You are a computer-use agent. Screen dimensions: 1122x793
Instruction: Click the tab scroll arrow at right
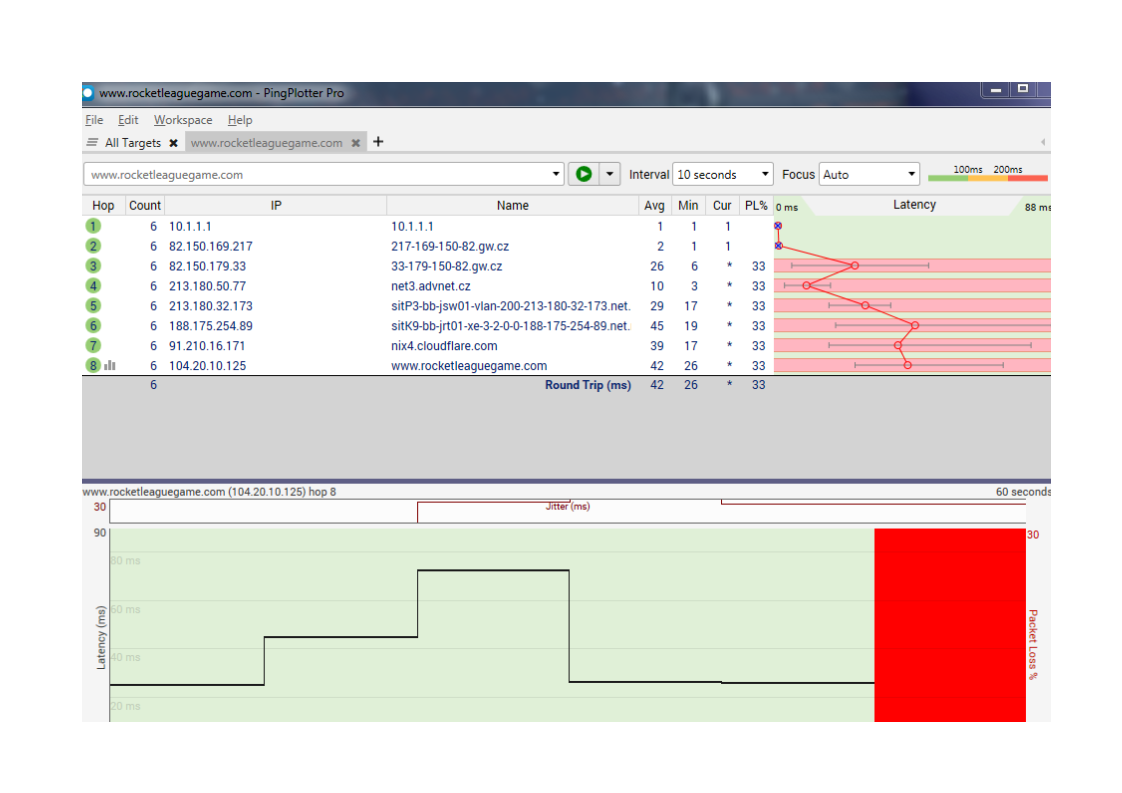pyautogui.click(x=1043, y=142)
